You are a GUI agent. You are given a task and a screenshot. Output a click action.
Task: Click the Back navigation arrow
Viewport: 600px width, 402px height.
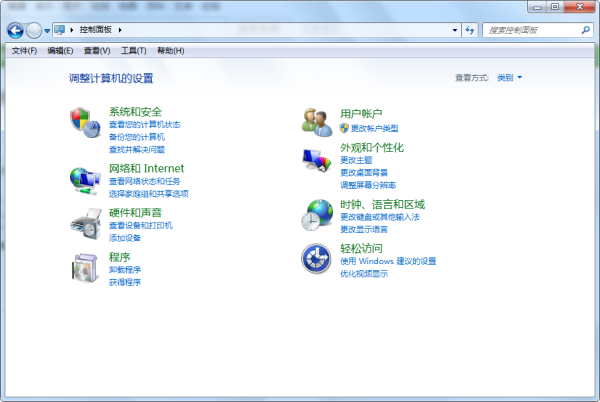(15, 30)
